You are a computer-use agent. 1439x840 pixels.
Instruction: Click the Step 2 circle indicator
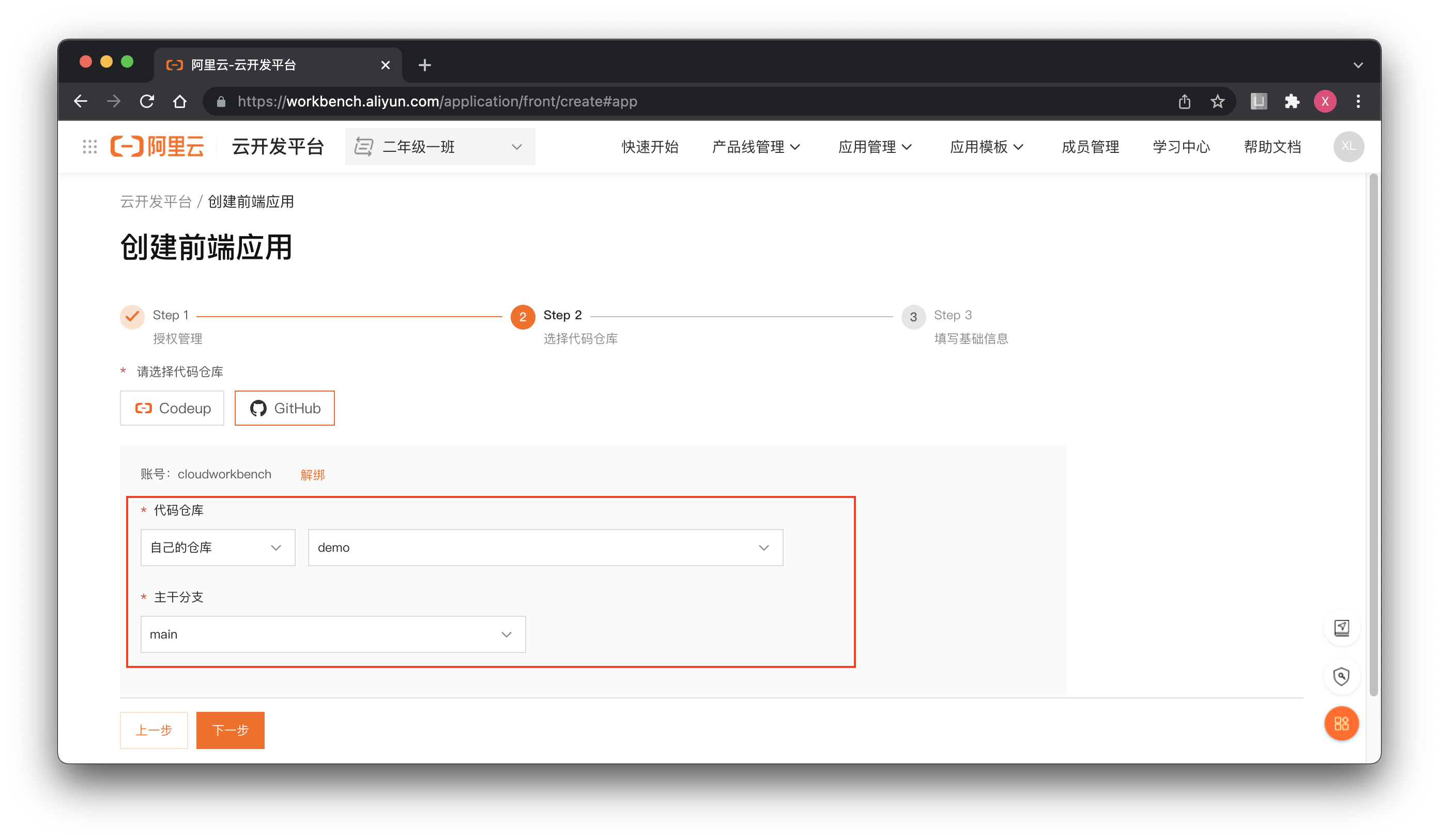click(x=523, y=317)
